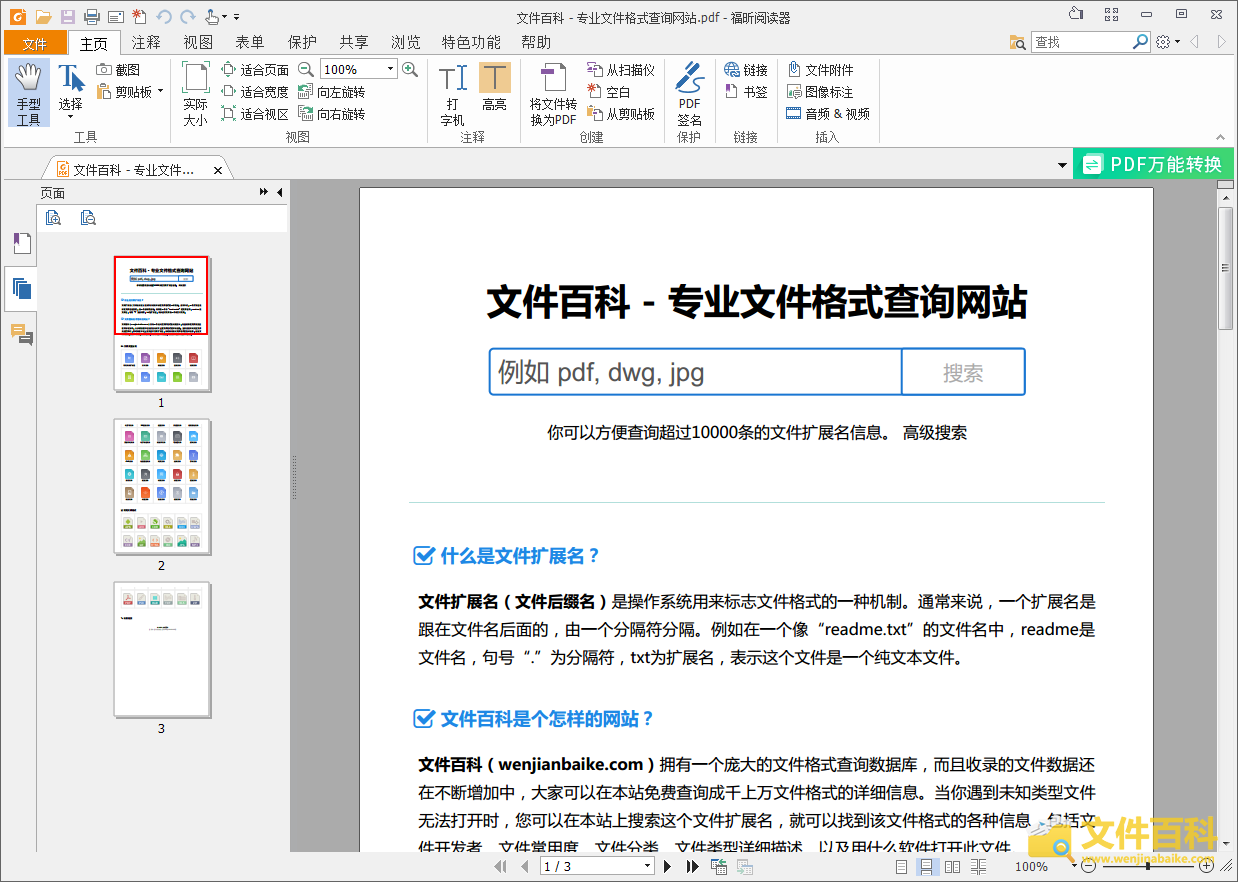Close the 文件百科 document tab
This screenshot has width=1238, height=882.
(x=219, y=170)
